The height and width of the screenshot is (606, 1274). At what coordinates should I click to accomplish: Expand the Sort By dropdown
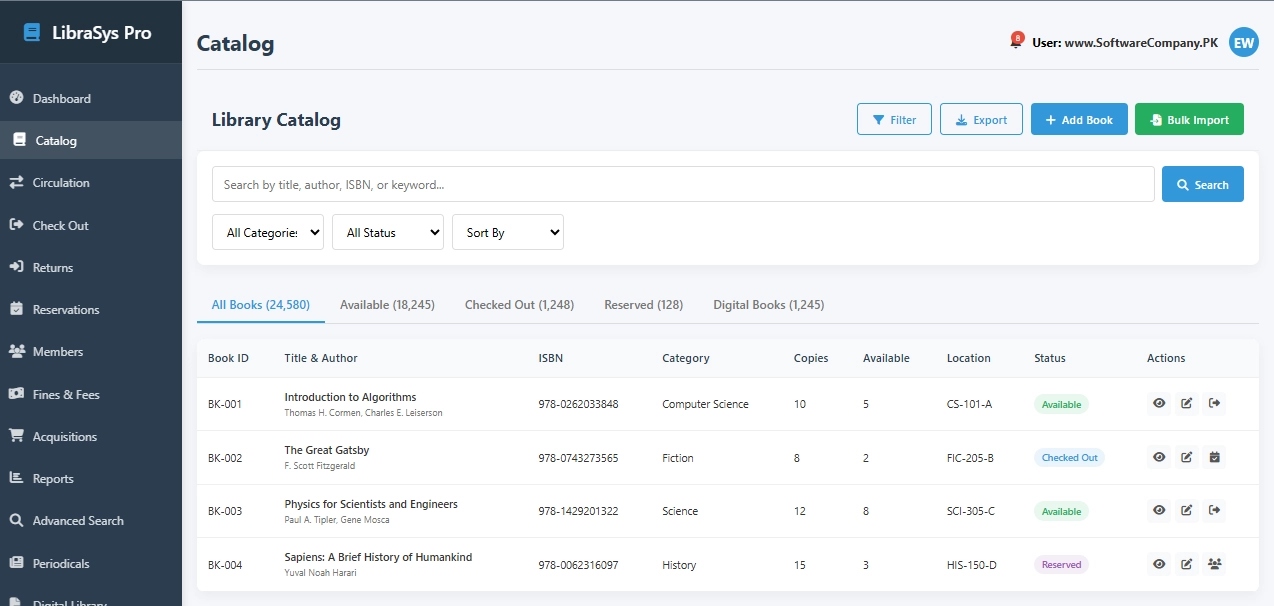click(507, 231)
